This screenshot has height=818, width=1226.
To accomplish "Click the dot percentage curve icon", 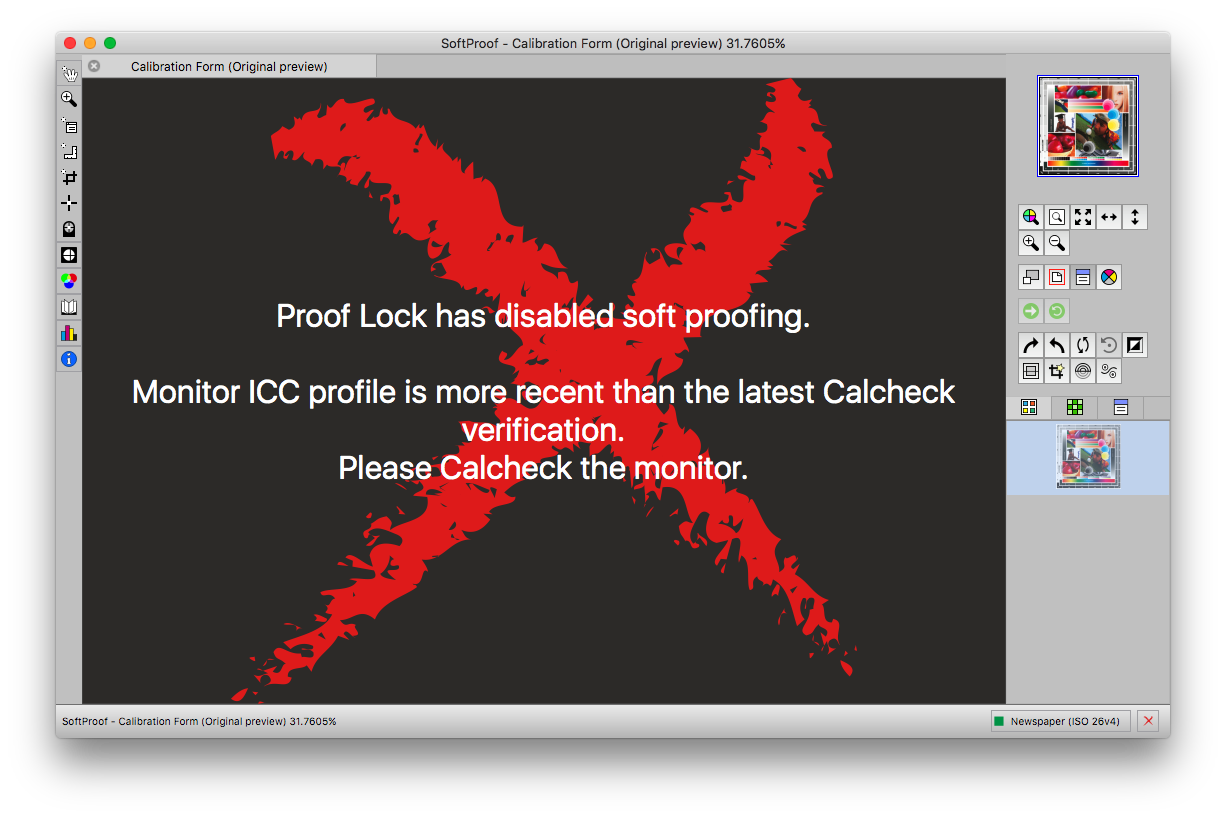I will coord(1109,372).
